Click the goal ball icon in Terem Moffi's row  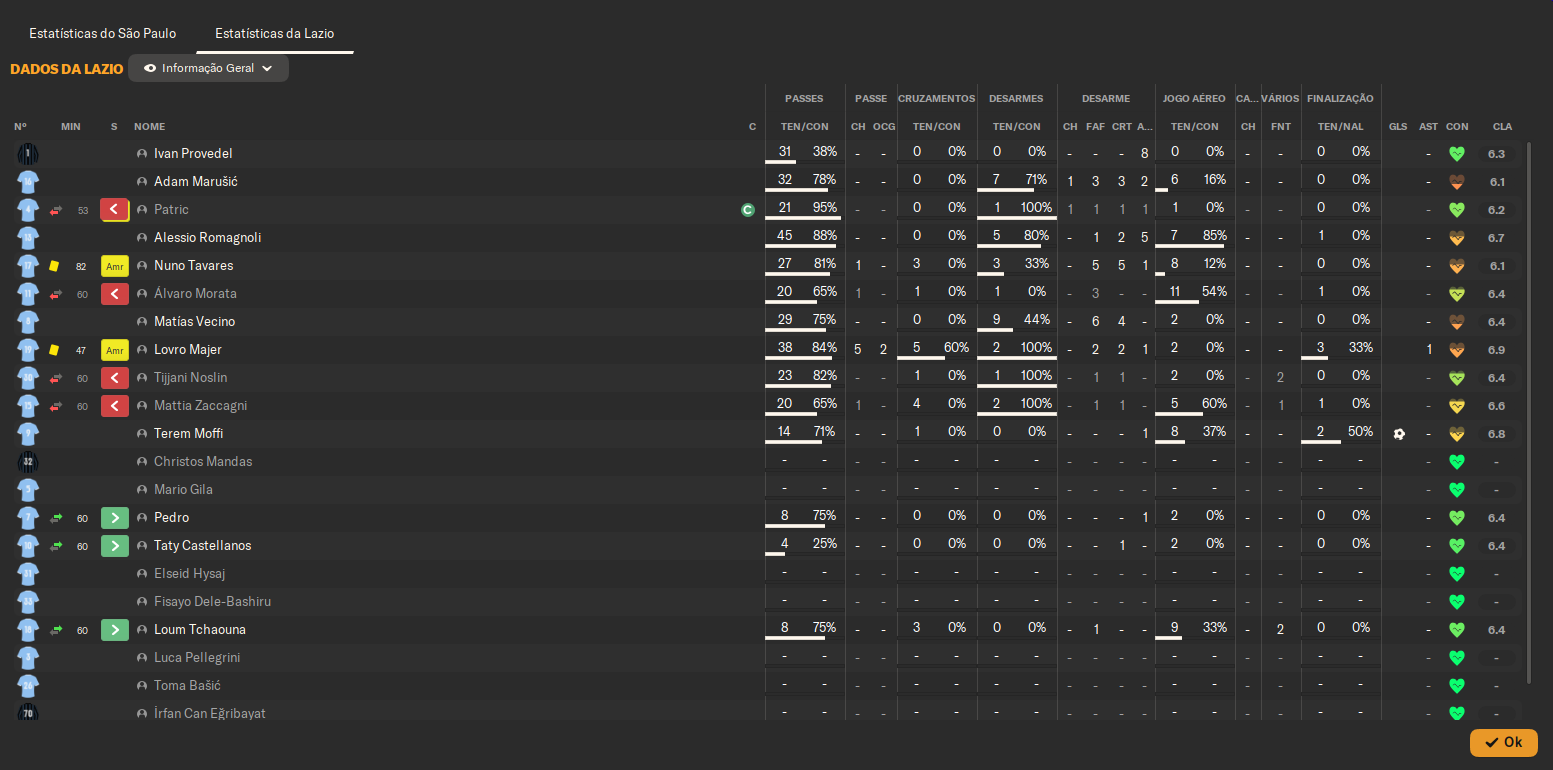pyautogui.click(x=1398, y=434)
